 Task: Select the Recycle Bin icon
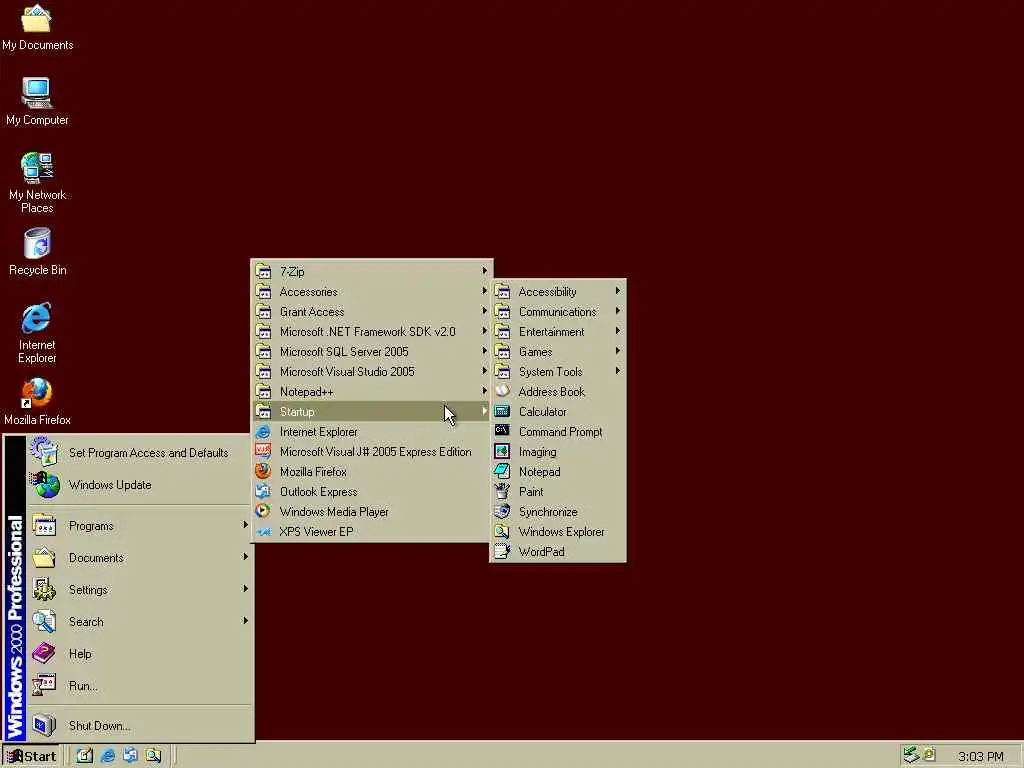tap(37, 252)
